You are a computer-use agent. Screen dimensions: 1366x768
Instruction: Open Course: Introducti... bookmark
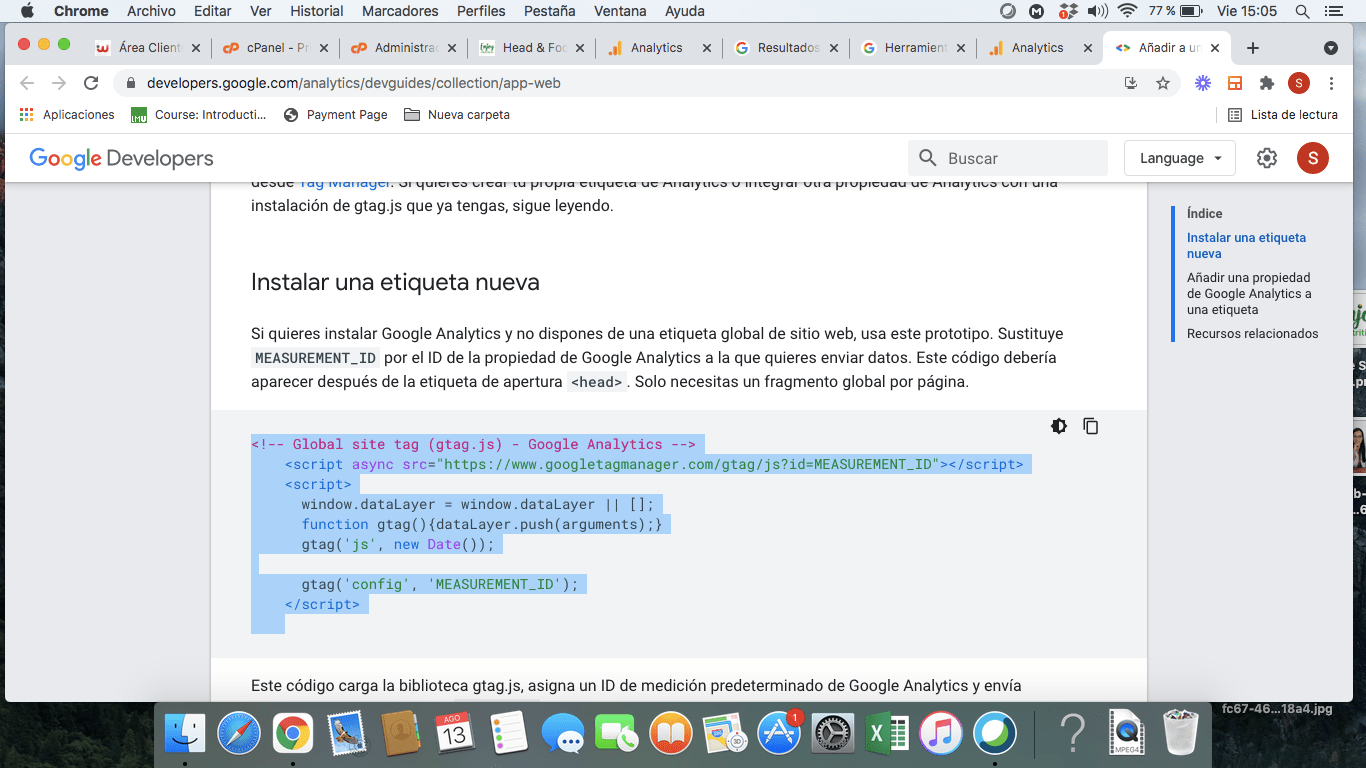pos(199,115)
